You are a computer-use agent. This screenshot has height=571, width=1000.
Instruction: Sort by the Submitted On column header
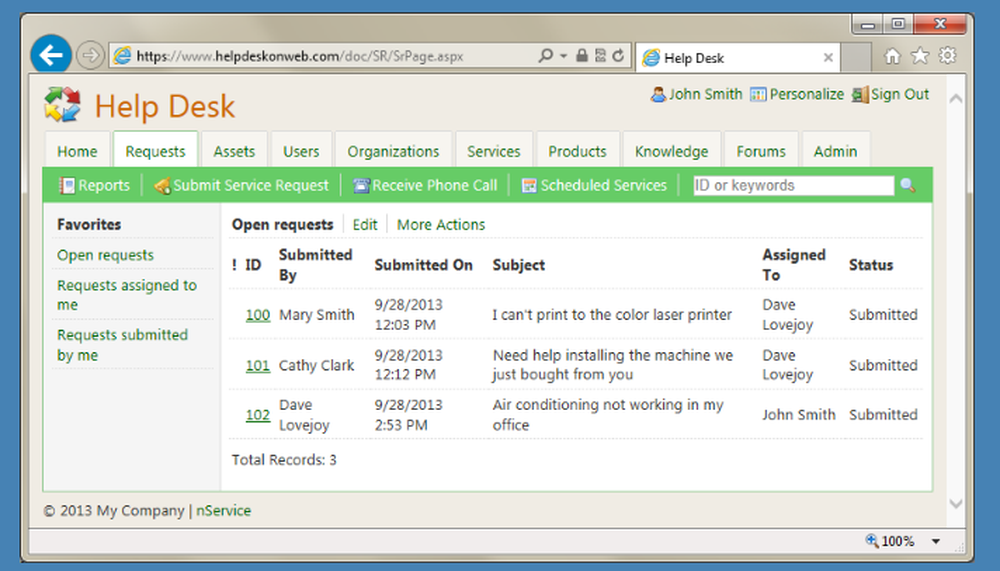pyautogui.click(x=423, y=265)
